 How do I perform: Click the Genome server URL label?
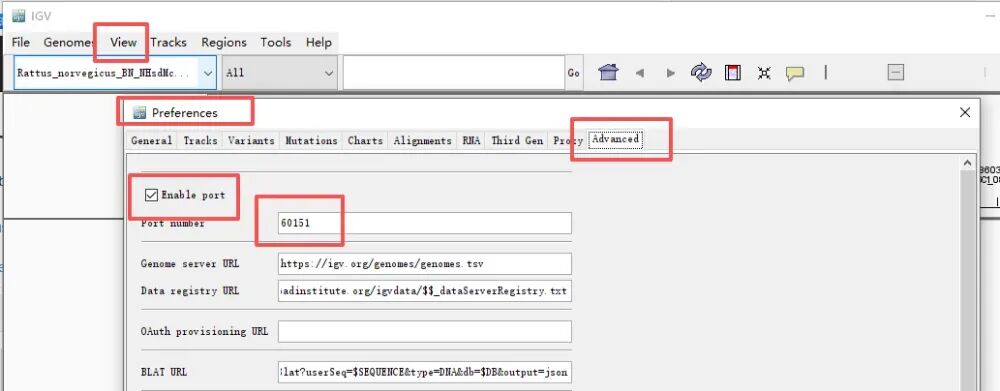click(x=189, y=263)
